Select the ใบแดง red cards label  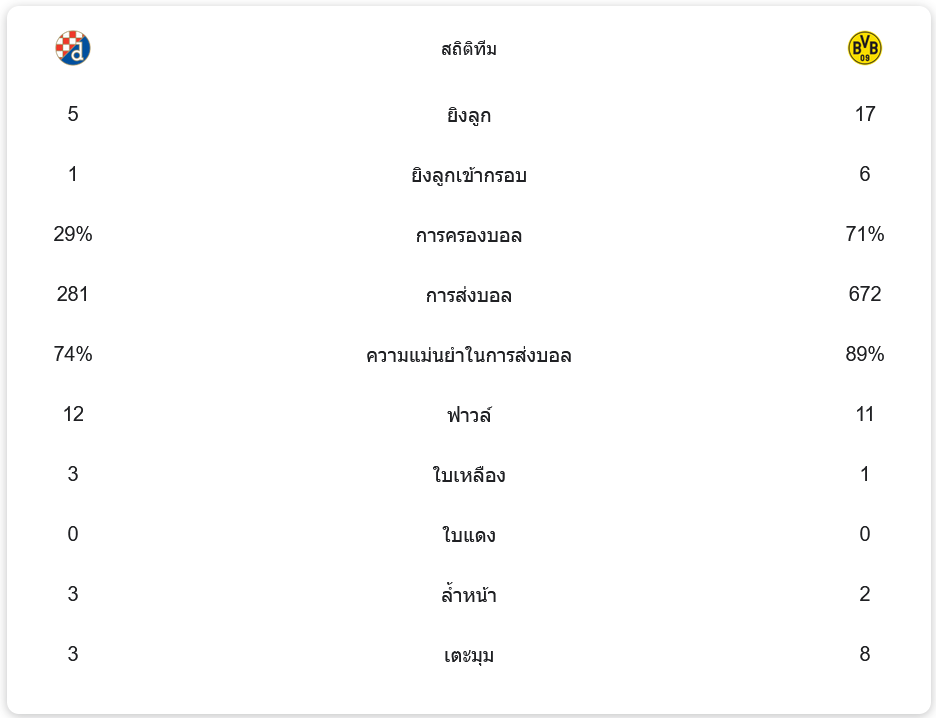point(468,536)
